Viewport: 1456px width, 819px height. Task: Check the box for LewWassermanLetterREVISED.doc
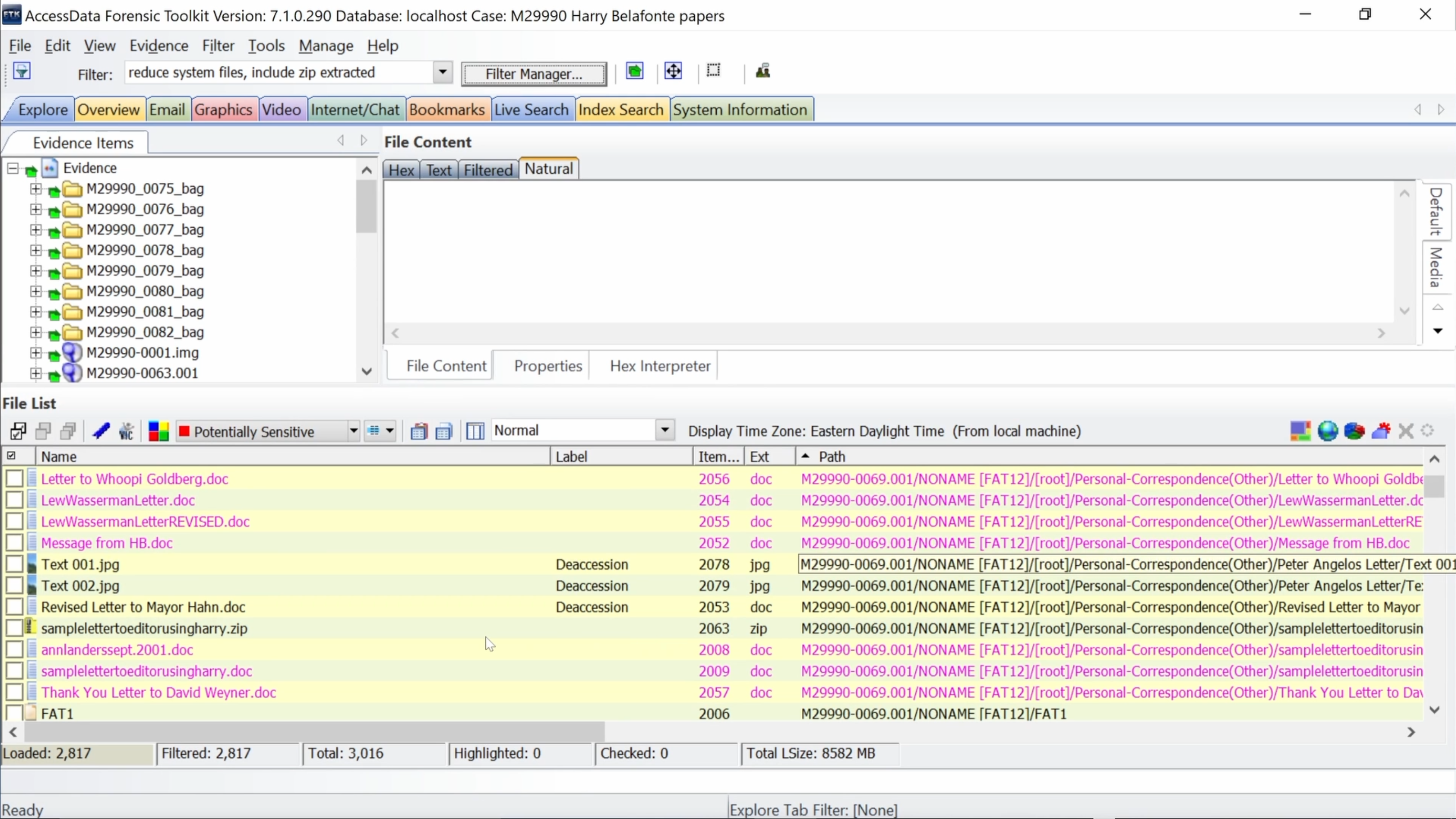coord(15,522)
